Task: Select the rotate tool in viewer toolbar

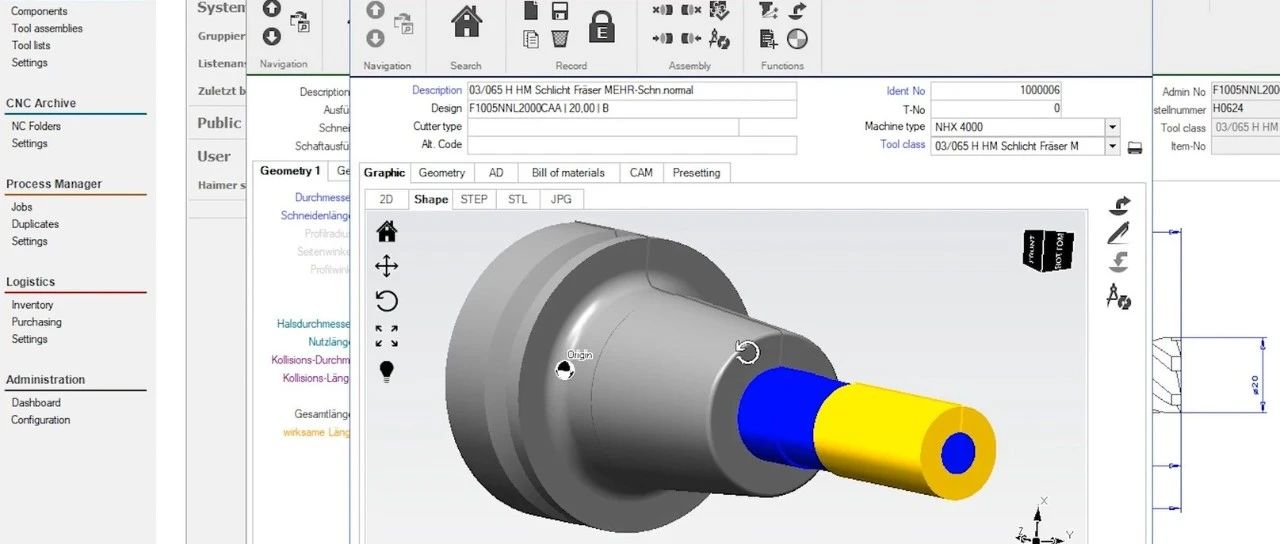Action: (x=386, y=301)
